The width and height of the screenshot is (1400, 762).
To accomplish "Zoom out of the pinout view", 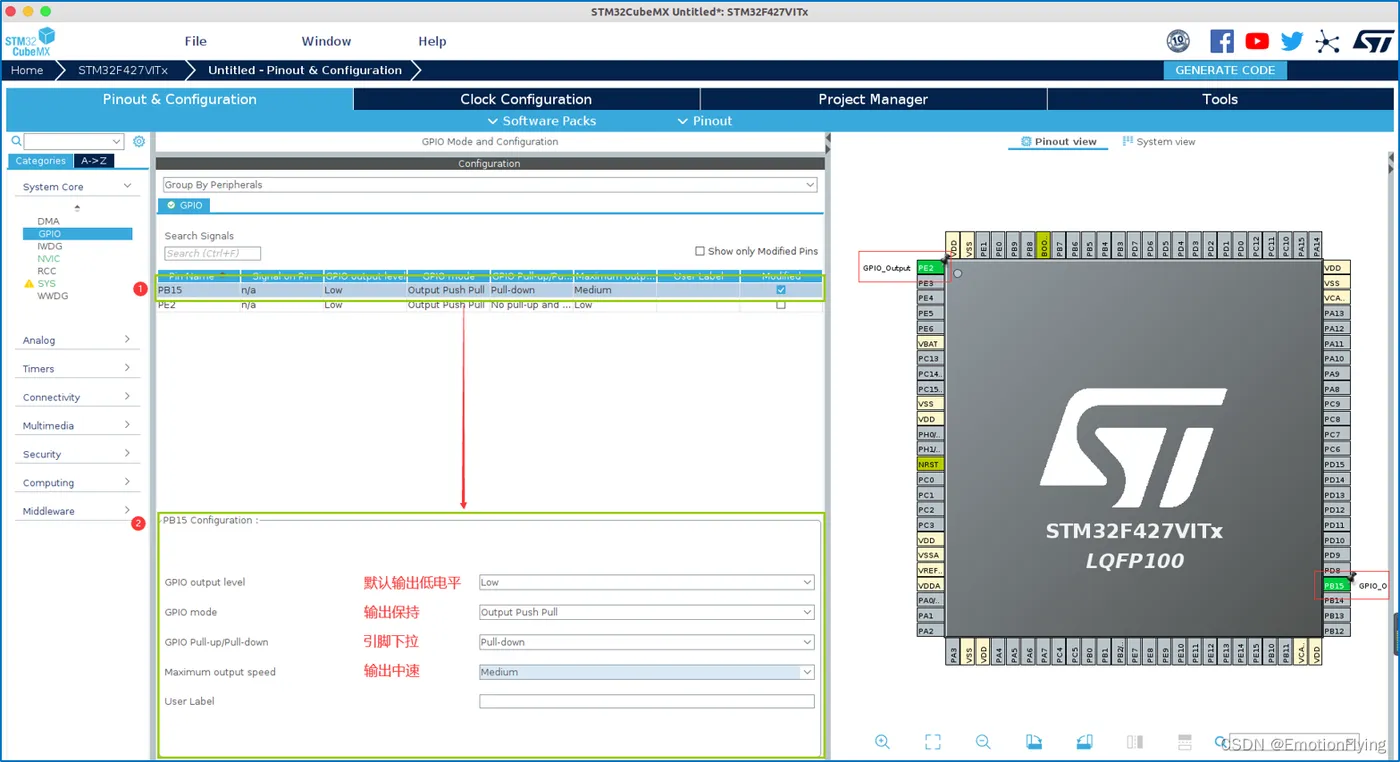I will coord(983,742).
